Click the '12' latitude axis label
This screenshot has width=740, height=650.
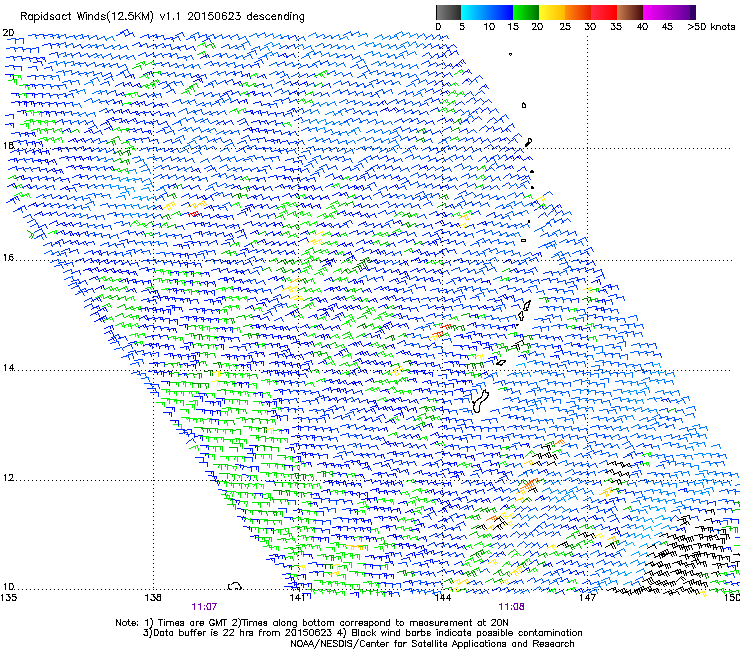tap(8, 478)
